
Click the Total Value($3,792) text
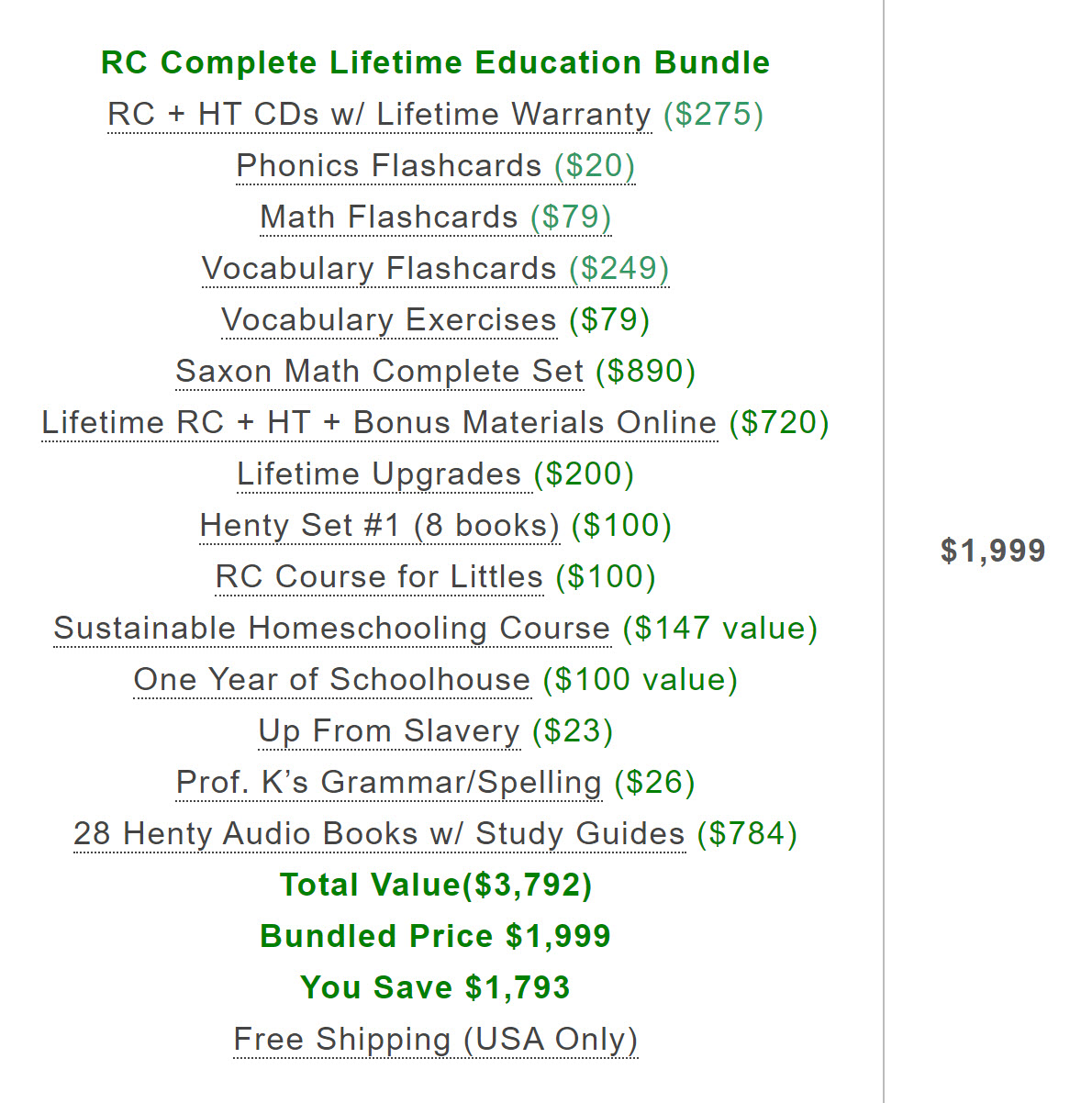436,885
